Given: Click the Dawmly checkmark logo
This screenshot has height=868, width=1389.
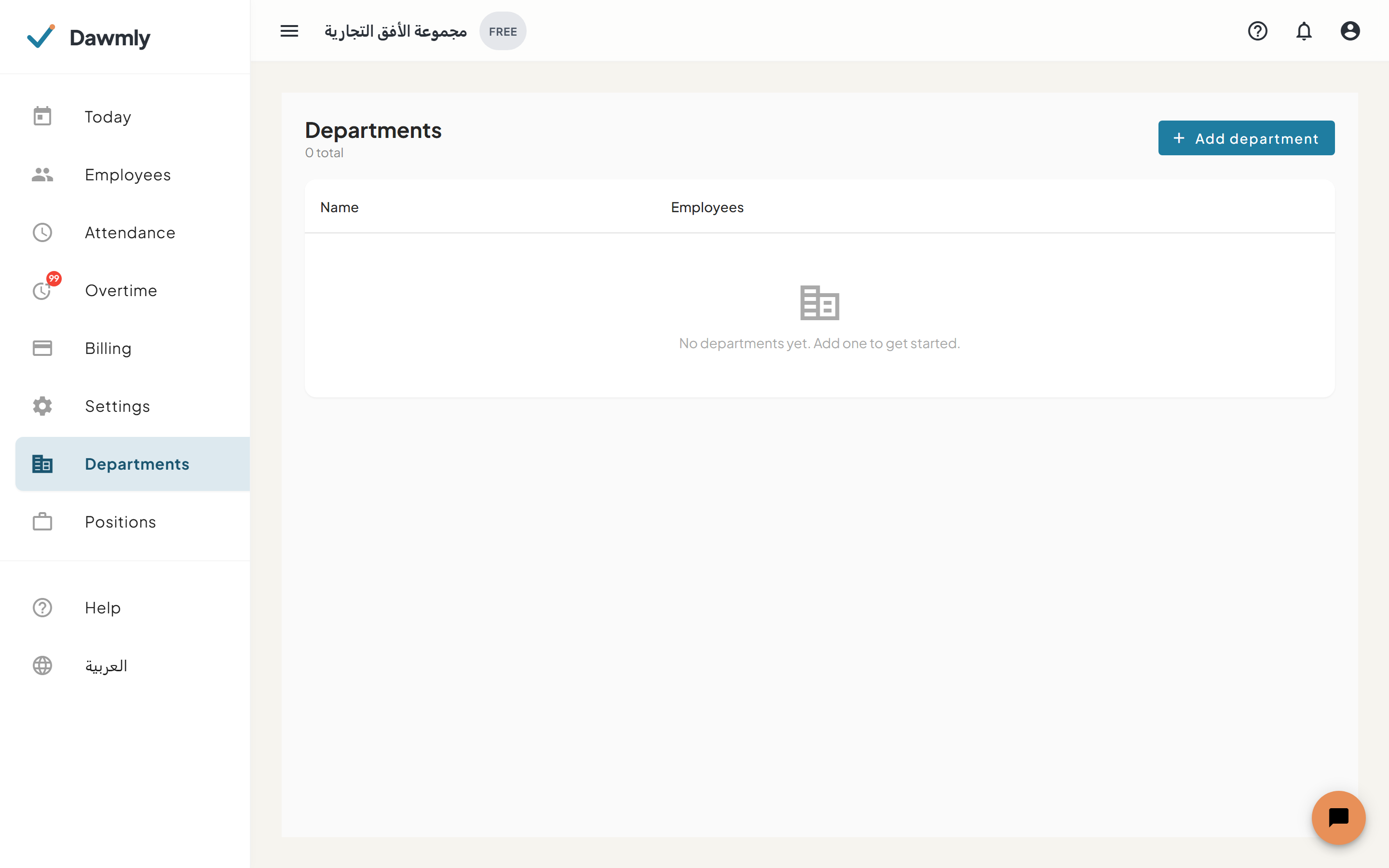Looking at the screenshot, I should (41, 37).
